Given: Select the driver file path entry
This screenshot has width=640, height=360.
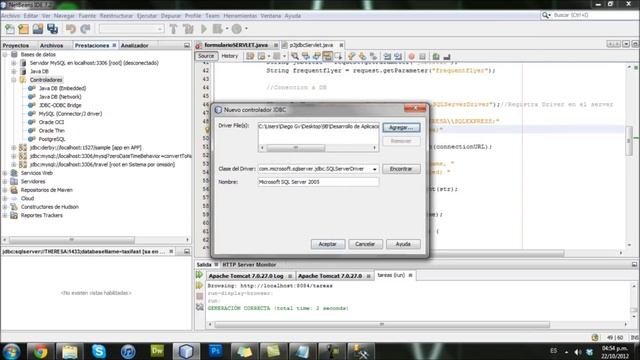Looking at the screenshot, I should (x=318, y=127).
